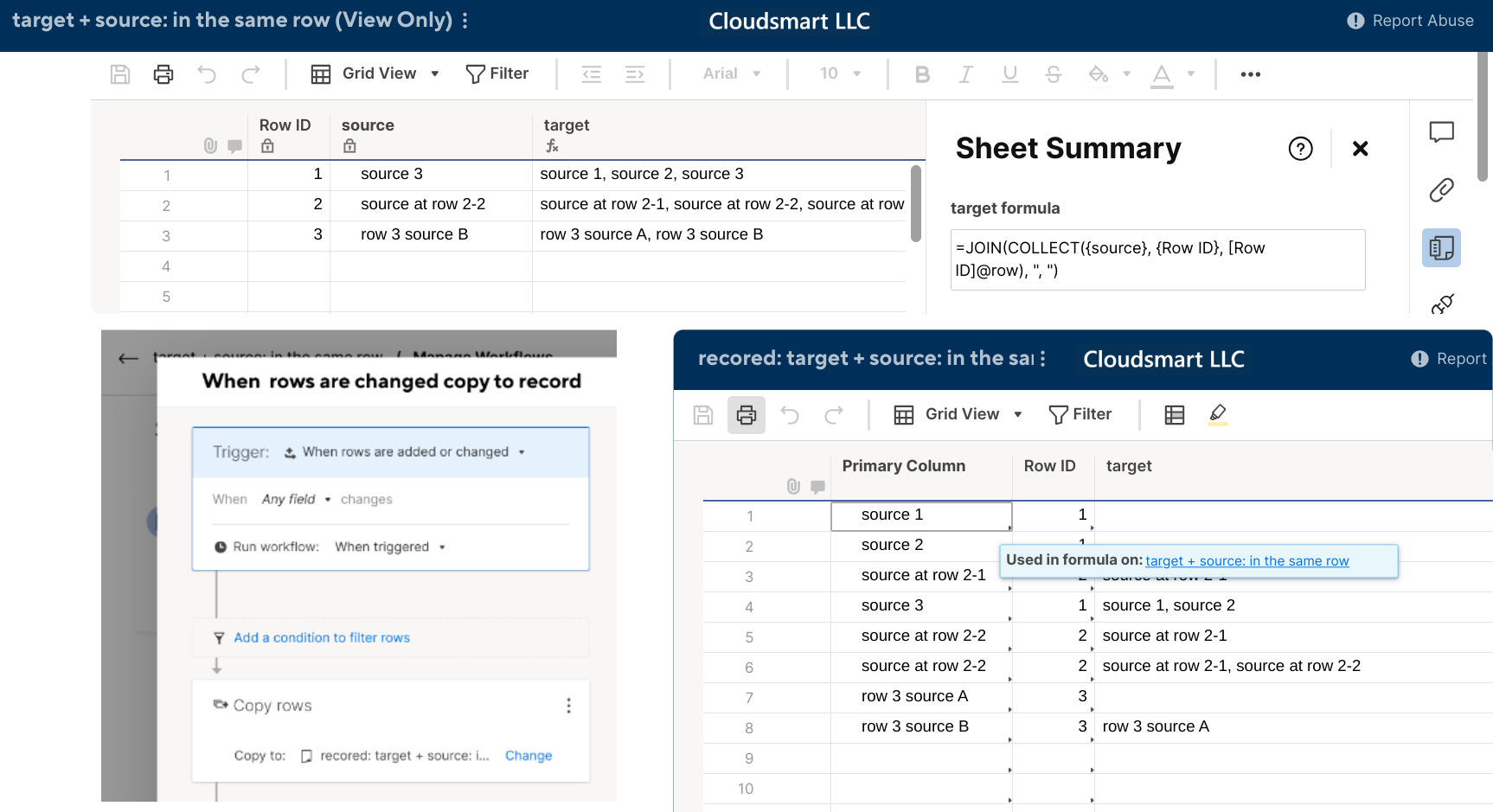Image resolution: width=1493 pixels, height=812 pixels.
Task: Toggle Bold formatting
Action: [922, 74]
